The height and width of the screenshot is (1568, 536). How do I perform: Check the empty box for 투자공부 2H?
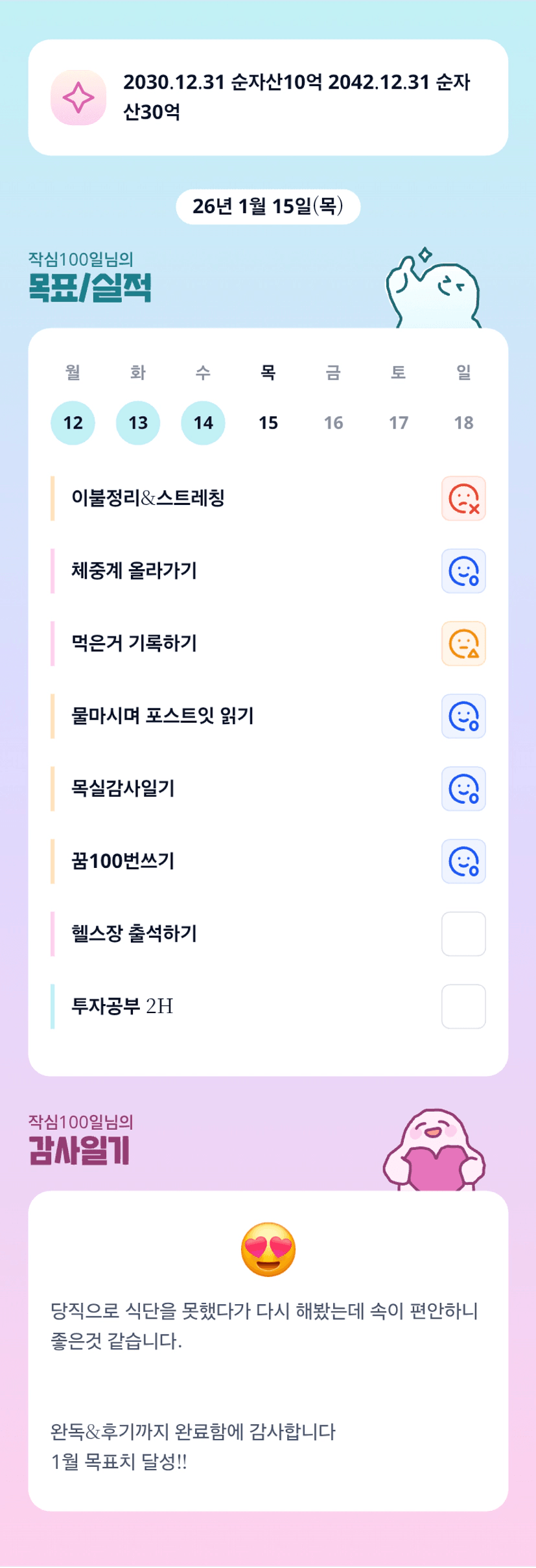point(463,1007)
